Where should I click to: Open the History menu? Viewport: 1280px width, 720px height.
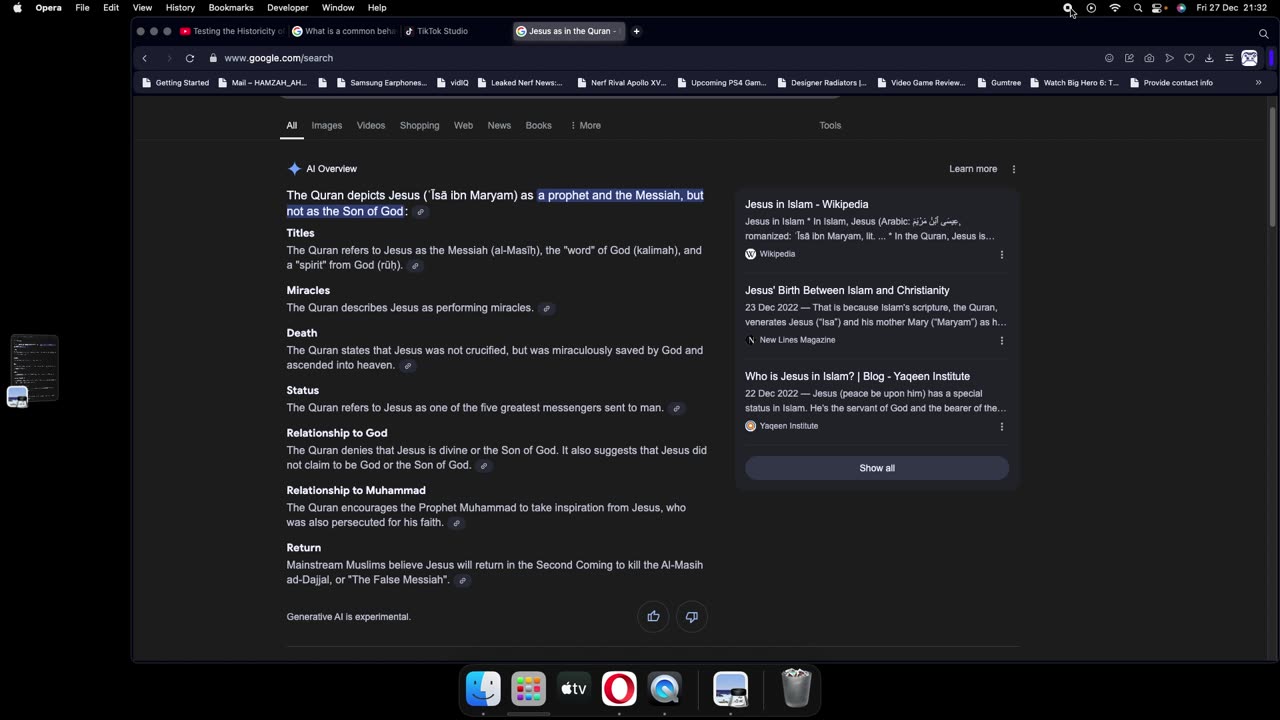(180, 8)
